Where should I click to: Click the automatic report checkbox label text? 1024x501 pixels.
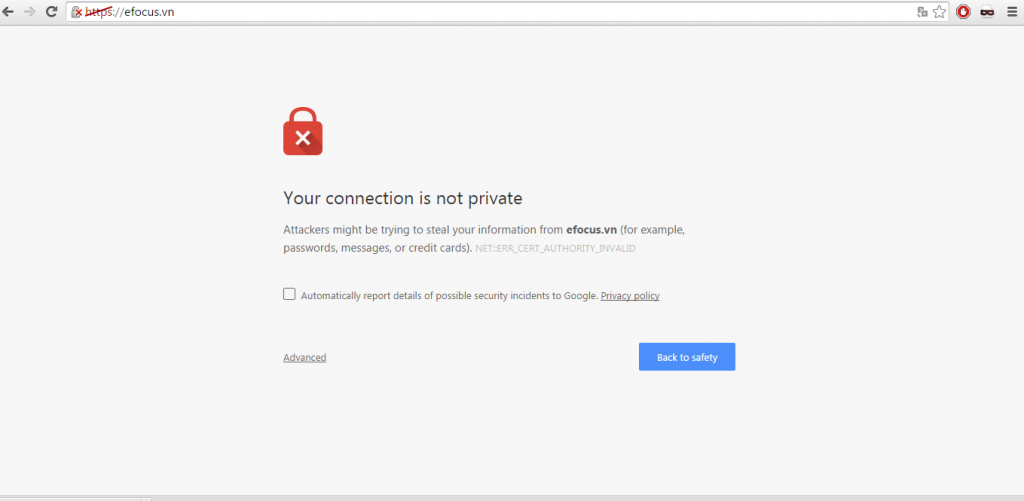pyautogui.click(x=449, y=296)
